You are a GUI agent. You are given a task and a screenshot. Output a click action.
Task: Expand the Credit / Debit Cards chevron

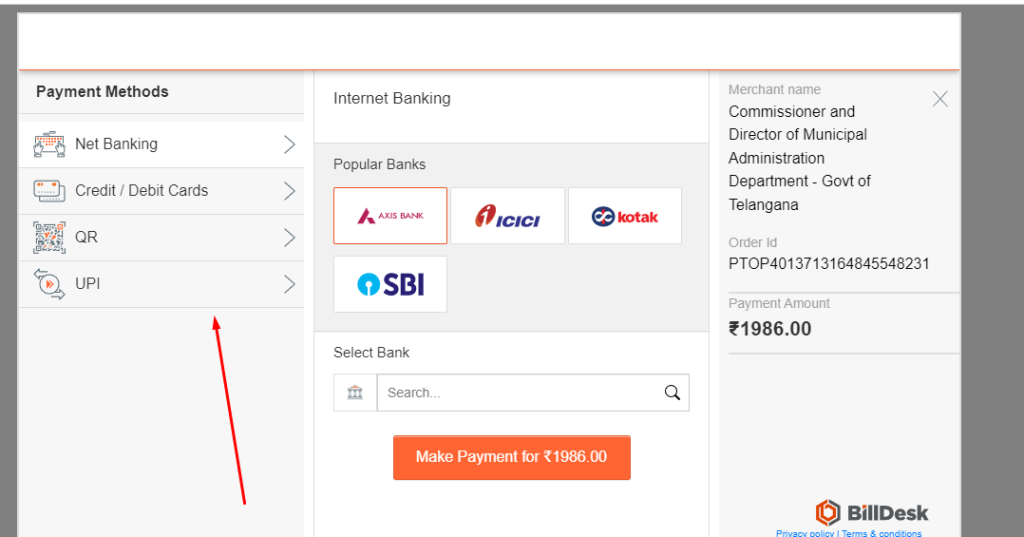coord(289,190)
